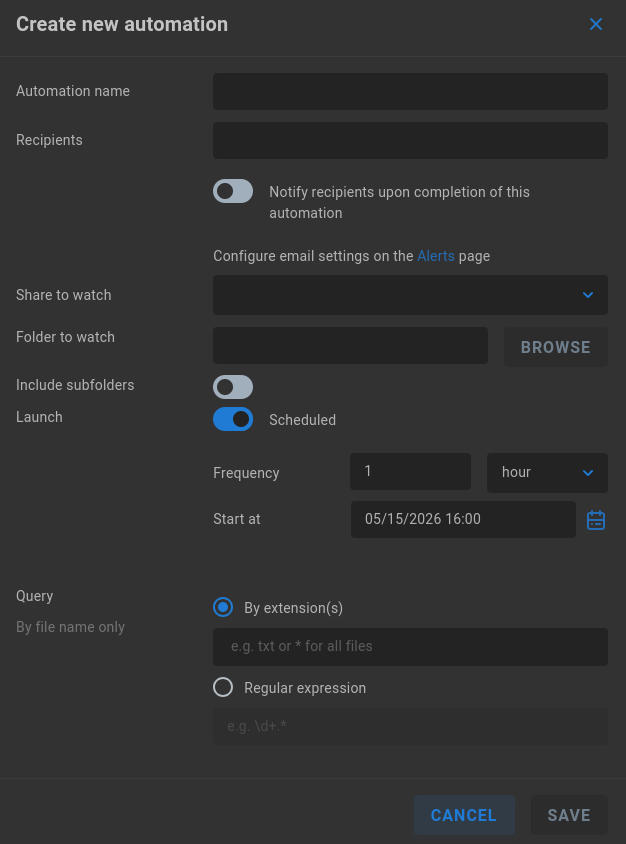Open the Start at calendar picker icon
626x844 pixels.
point(596,520)
